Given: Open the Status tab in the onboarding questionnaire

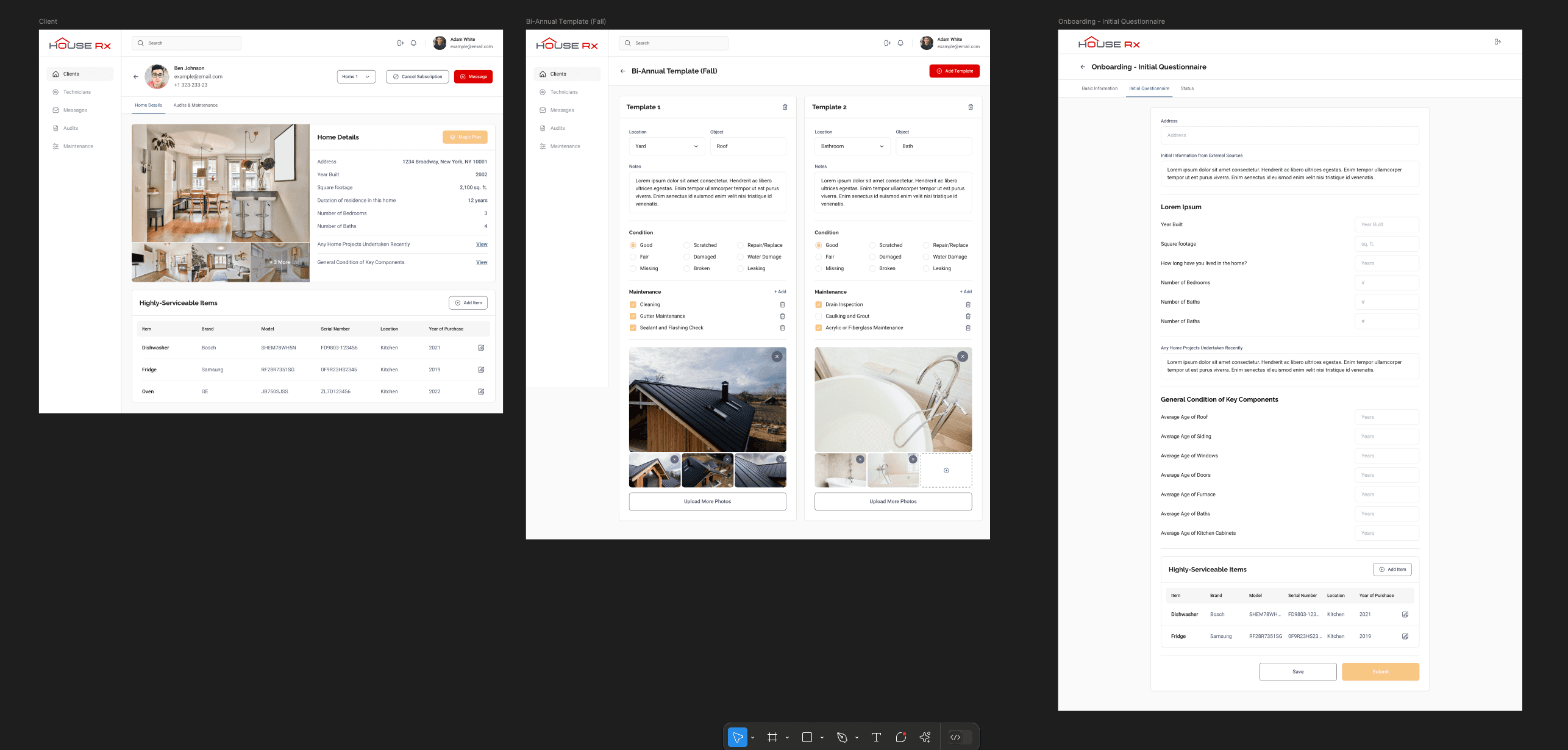Looking at the screenshot, I should pyautogui.click(x=1187, y=88).
